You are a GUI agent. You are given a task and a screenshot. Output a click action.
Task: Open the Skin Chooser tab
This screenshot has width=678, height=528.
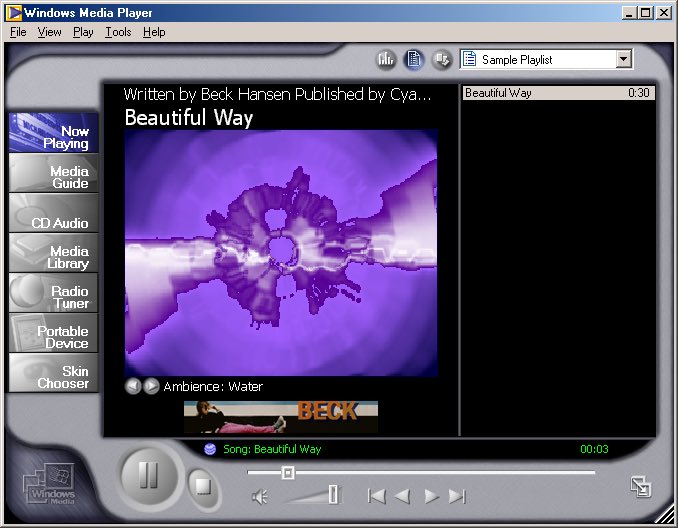click(x=53, y=373)
